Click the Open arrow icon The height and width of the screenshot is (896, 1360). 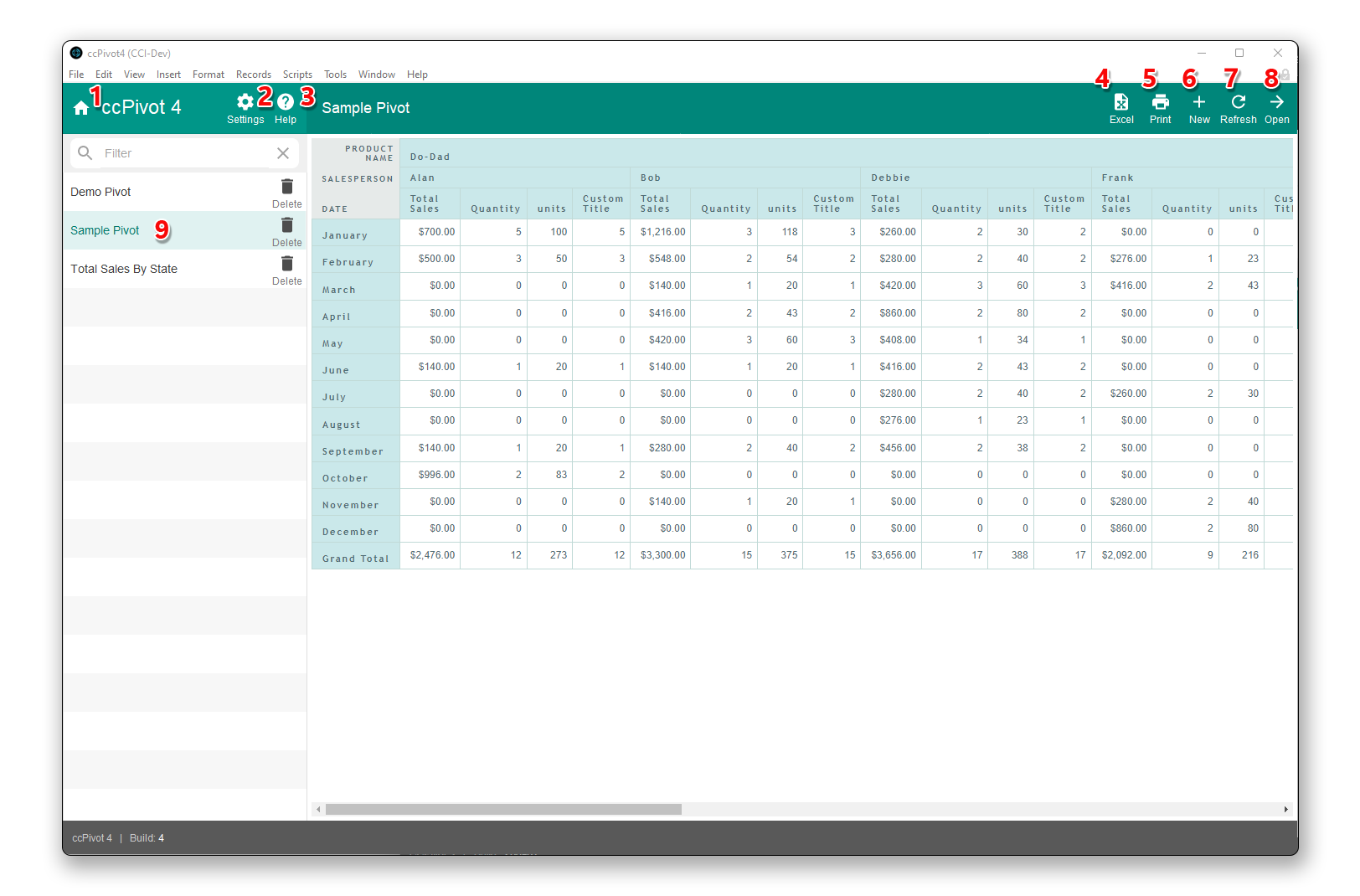[1276, 102]
